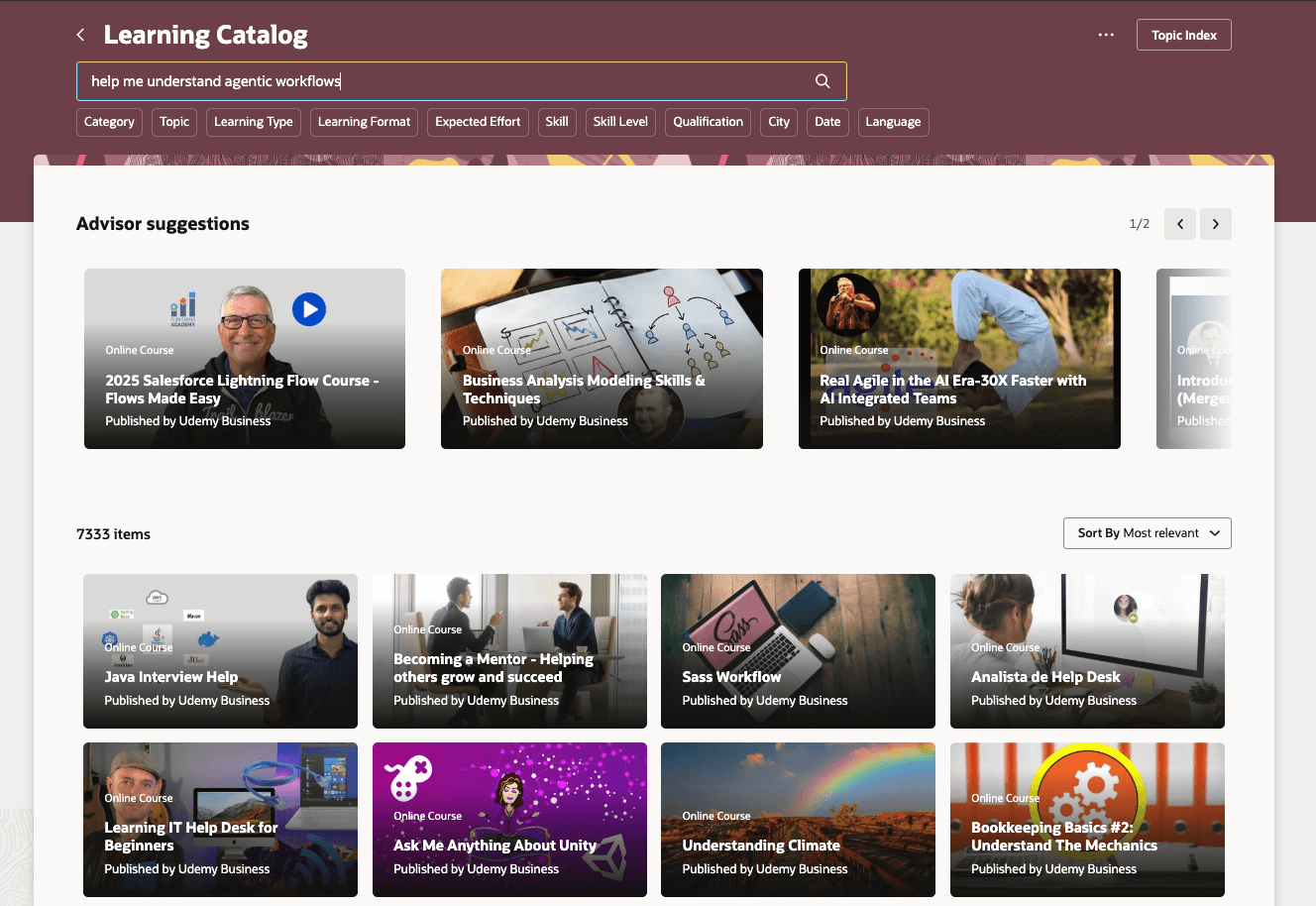Open the Category filter

(109, 122)
